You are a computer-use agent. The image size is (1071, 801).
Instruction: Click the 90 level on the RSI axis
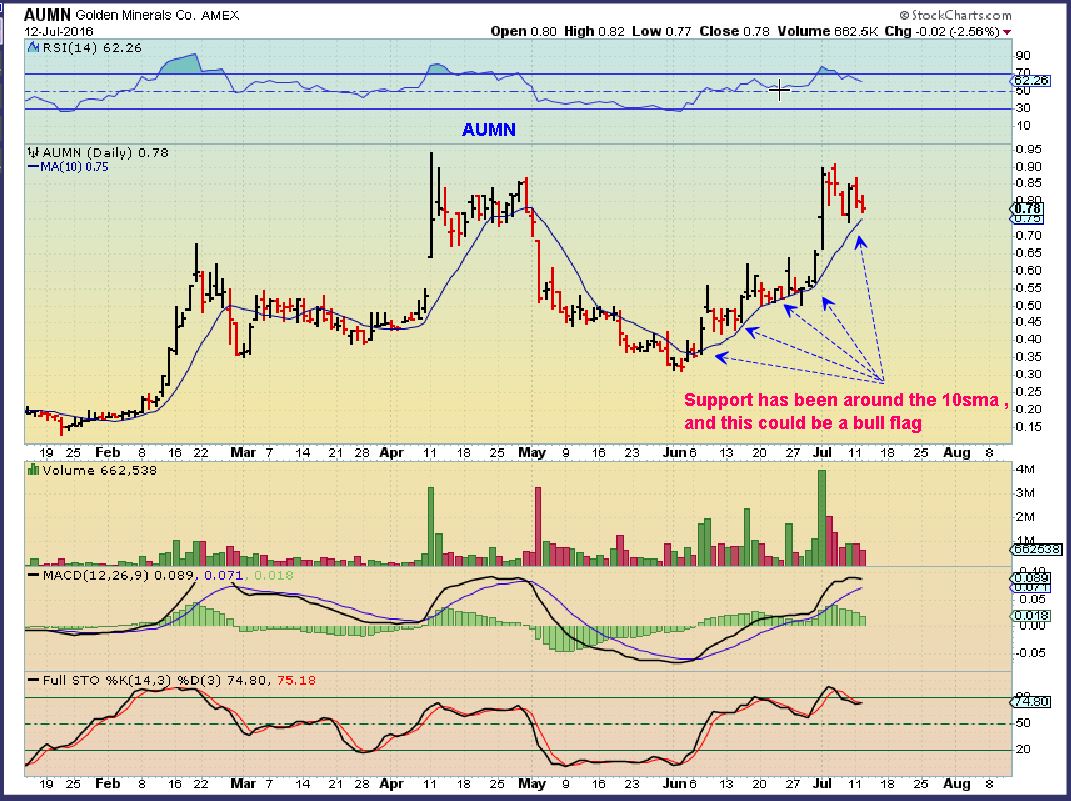tap(1023, 55)
